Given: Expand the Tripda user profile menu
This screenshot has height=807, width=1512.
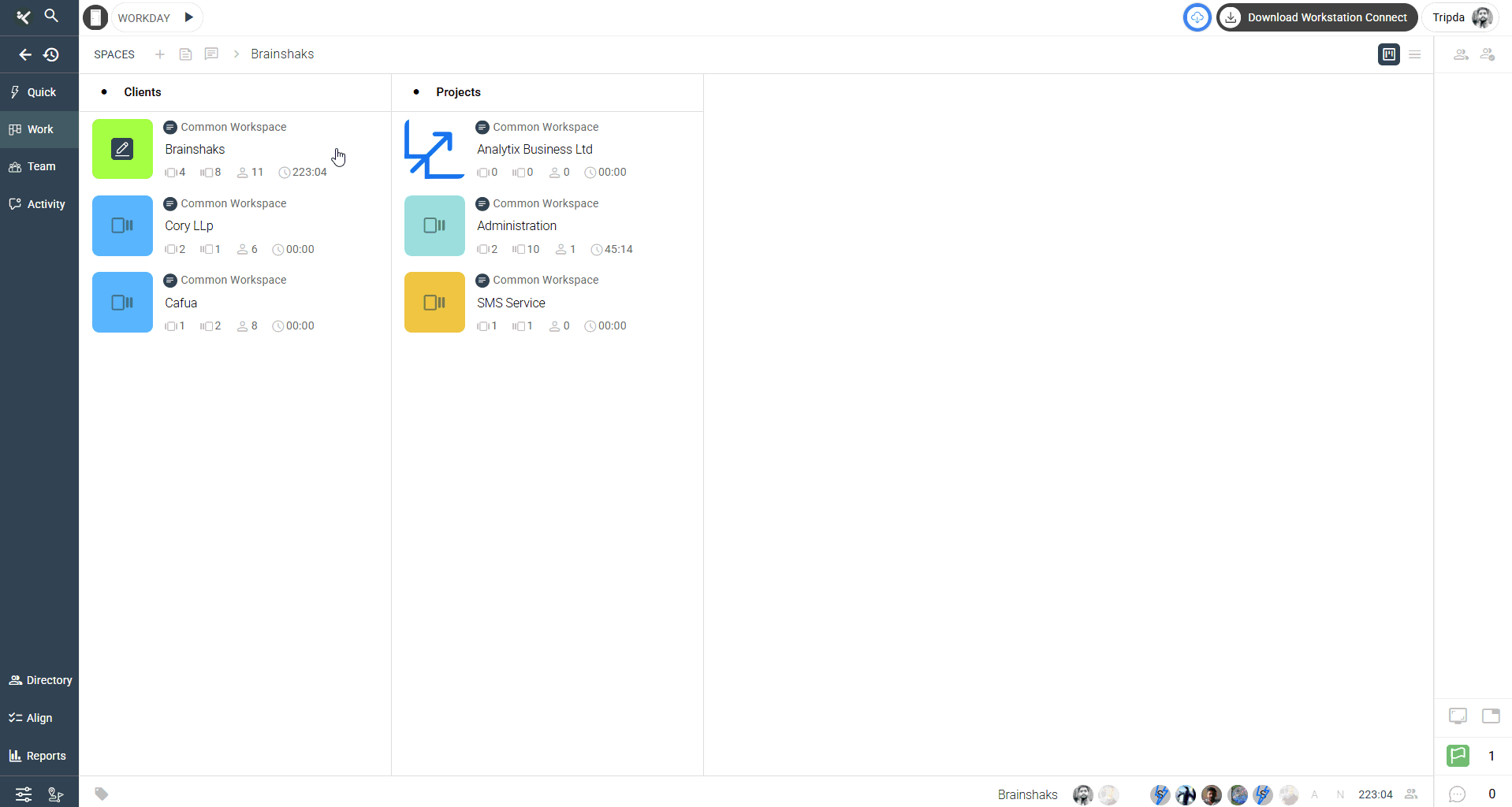Looking at the screenshot, I should click(x=1461, y=17).
